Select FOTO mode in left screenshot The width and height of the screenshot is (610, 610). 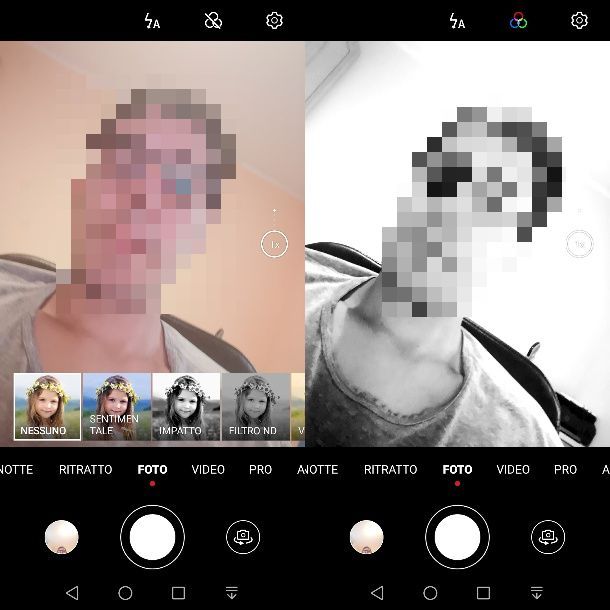(x=152, y=470)
